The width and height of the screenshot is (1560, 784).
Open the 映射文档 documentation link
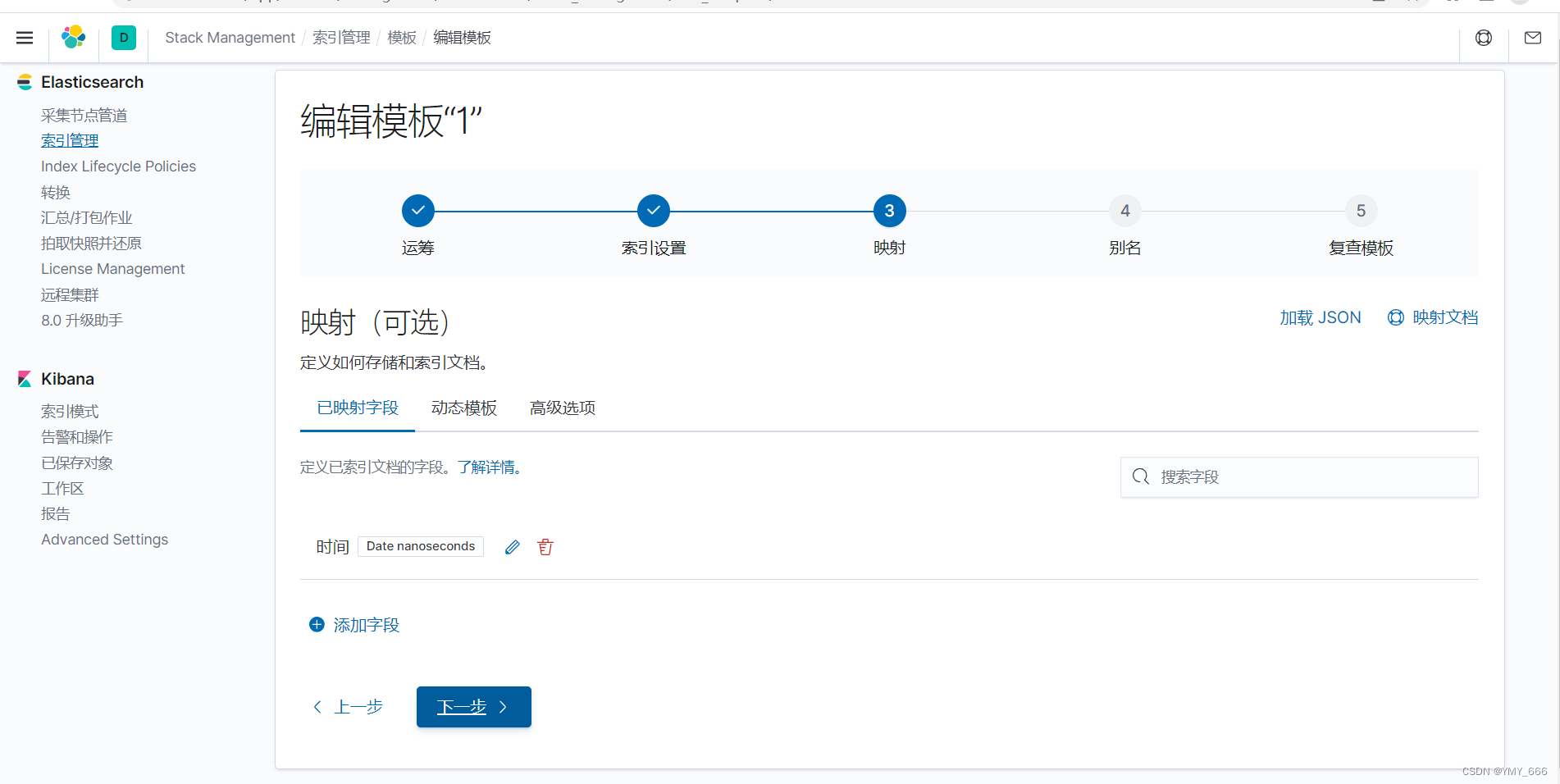pyautogui.click(x=1433, y=317)
